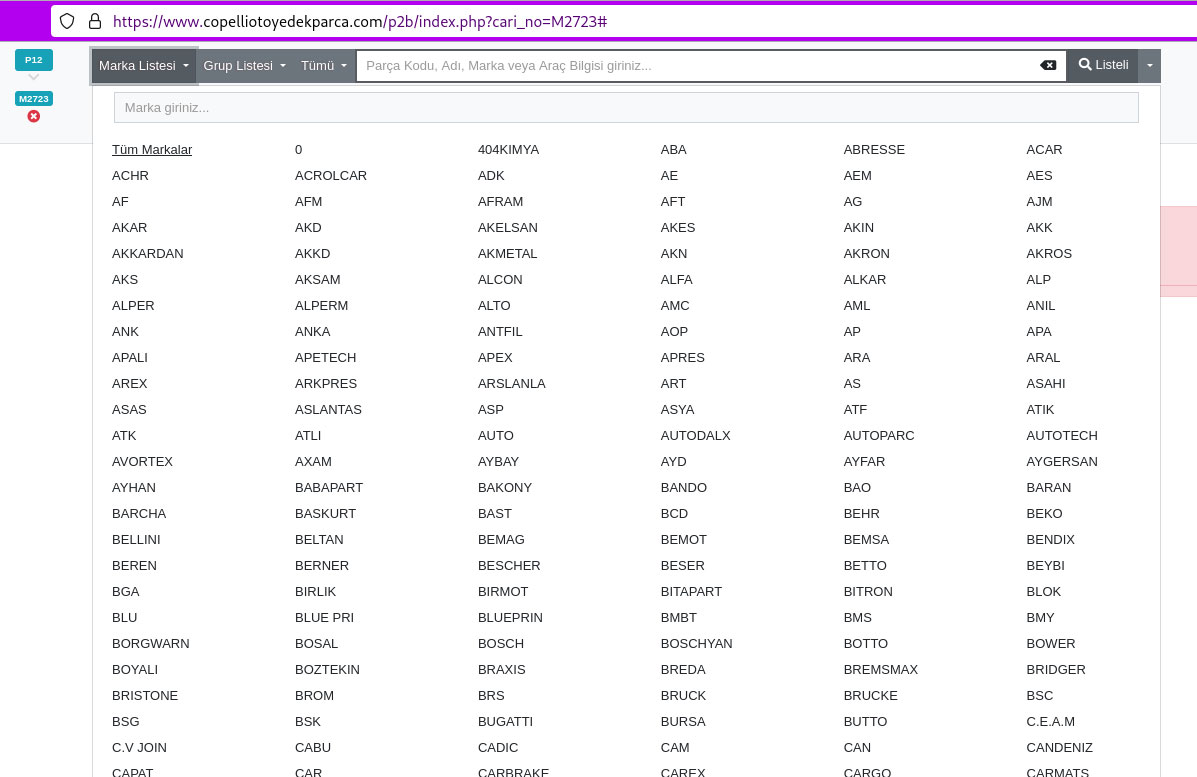Screen dimensions: 1197x777
Task: Click the padlock site security icon
Action: tap(95, 21)
